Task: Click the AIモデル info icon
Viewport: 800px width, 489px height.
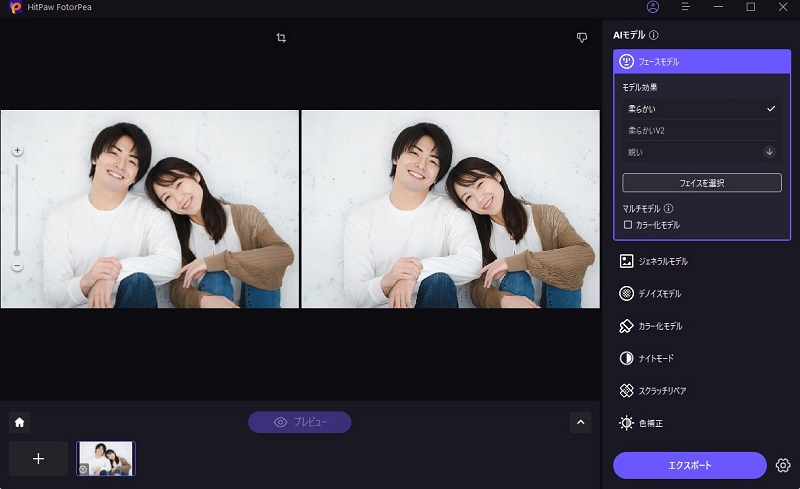Action: 654,35
